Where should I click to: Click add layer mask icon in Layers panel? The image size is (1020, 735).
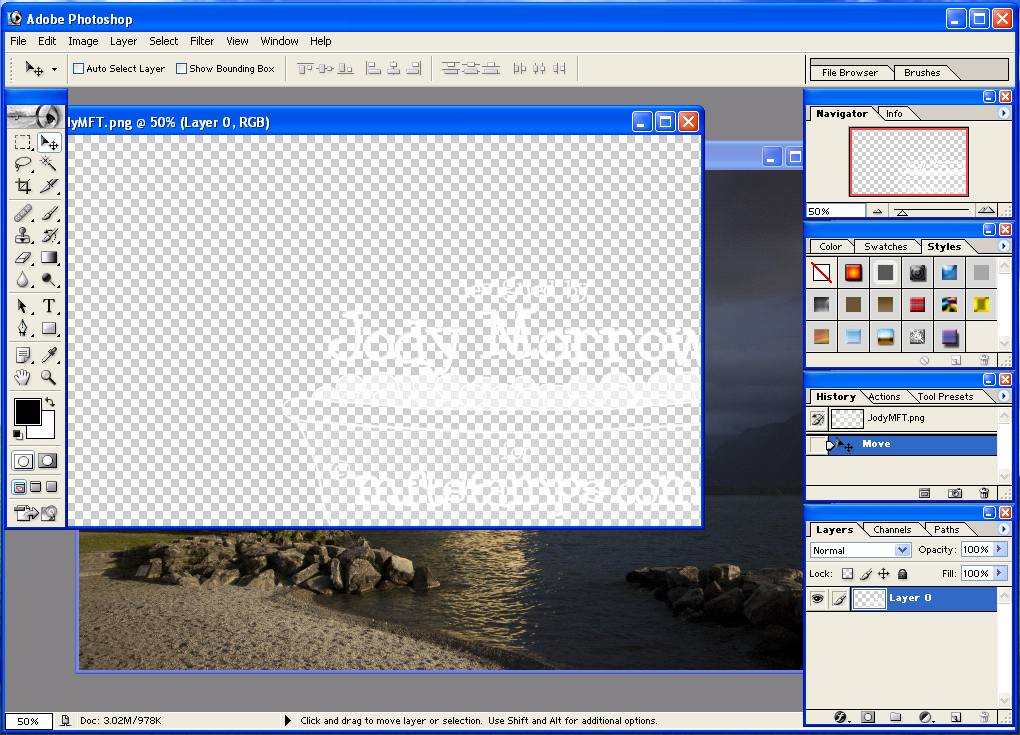868,717
